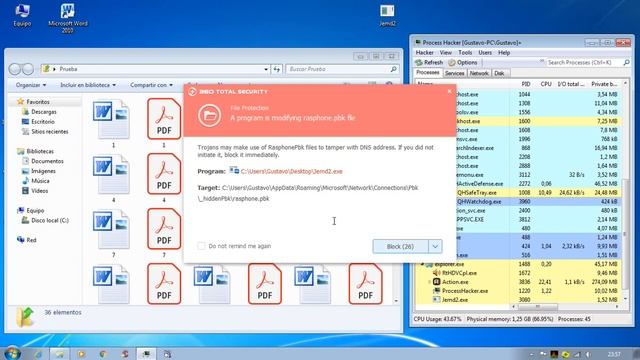Click the Jemd2 desktop icon
The image size is (640, 360).
coord(387,16)
